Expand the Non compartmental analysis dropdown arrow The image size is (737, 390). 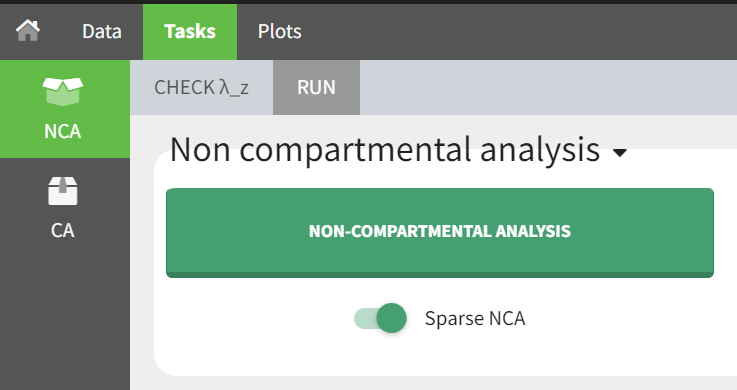pyautogui.click(x=620, y=153)
